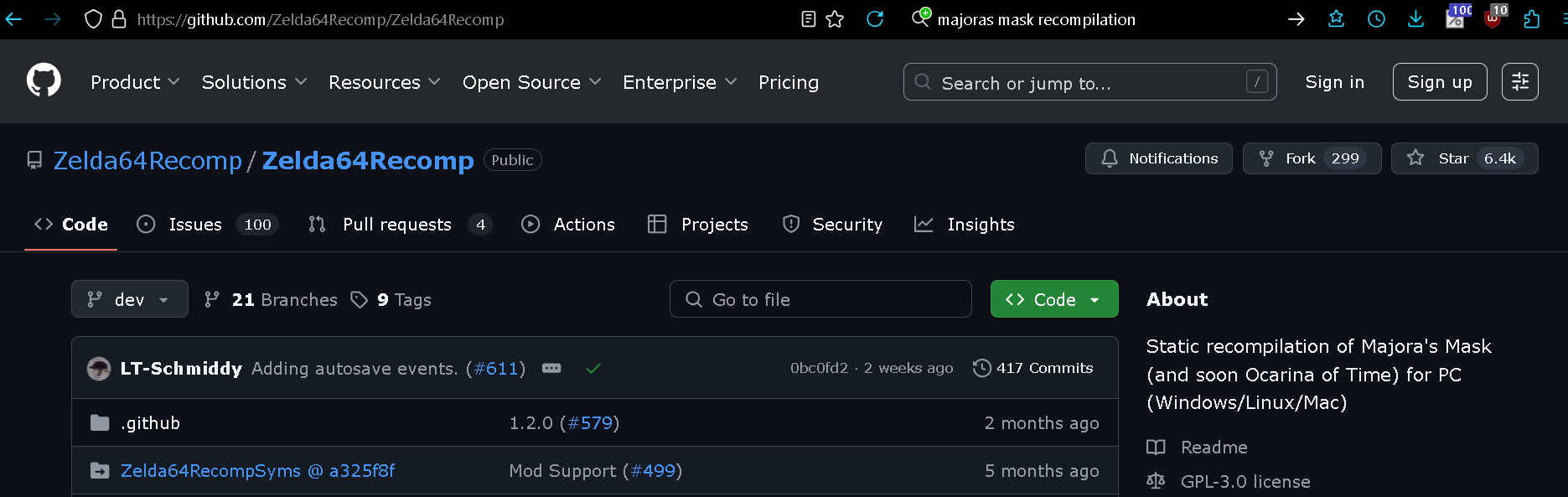Open the tracking protection shield icon
The height and width of the screenshot is (497, 1568).
tap(93, 18)
